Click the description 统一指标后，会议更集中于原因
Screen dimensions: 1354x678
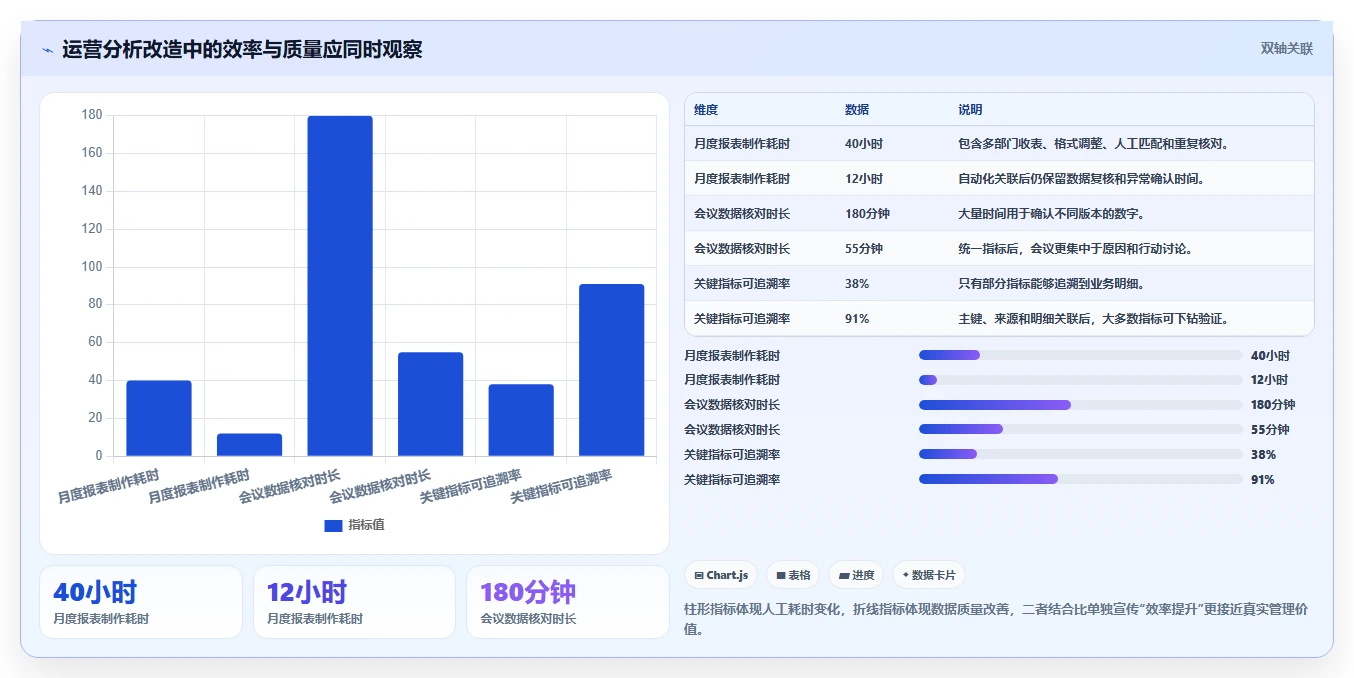tap(1075, 249)
